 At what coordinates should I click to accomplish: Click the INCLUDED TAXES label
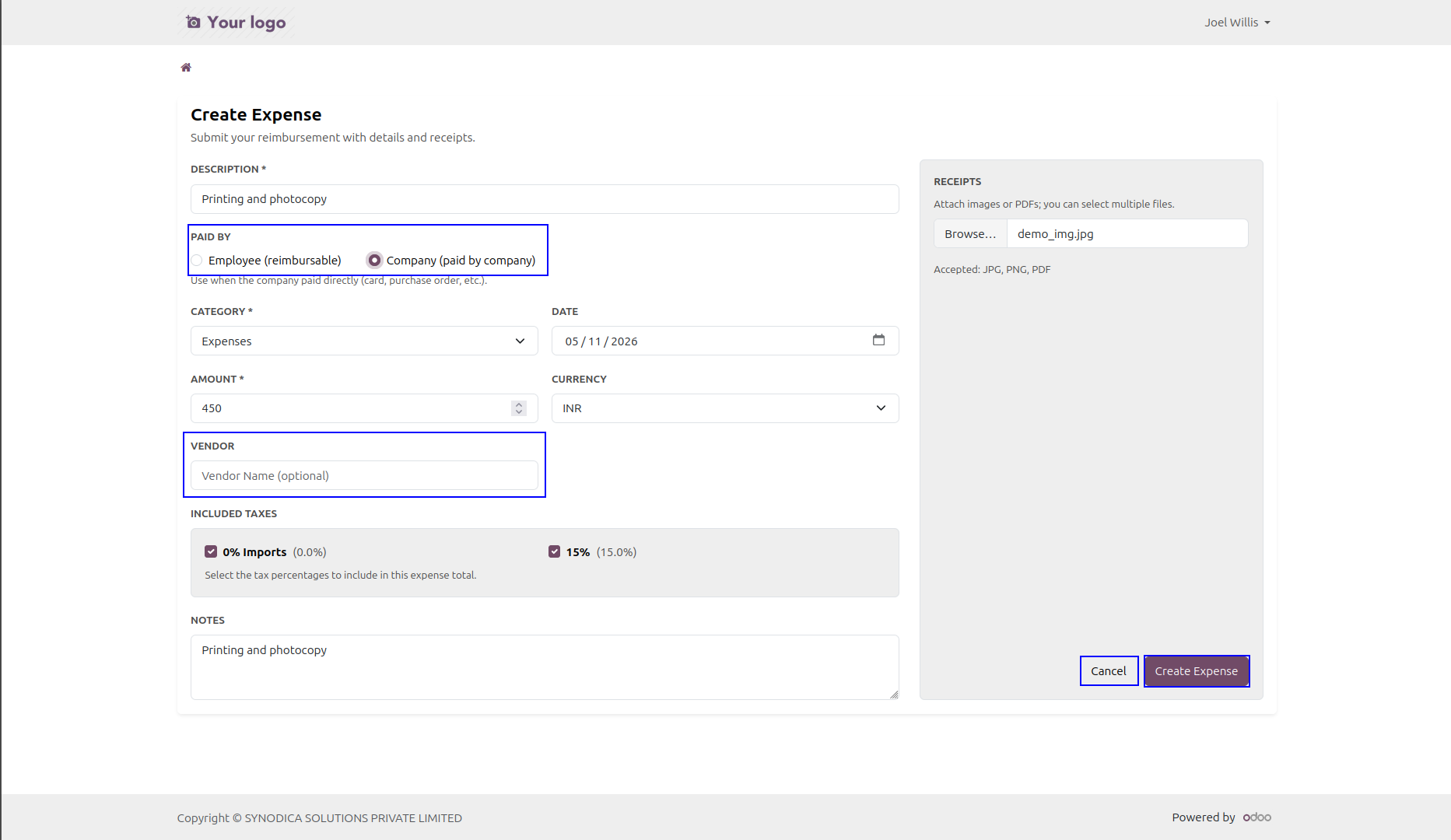click(x=233, y=513)
